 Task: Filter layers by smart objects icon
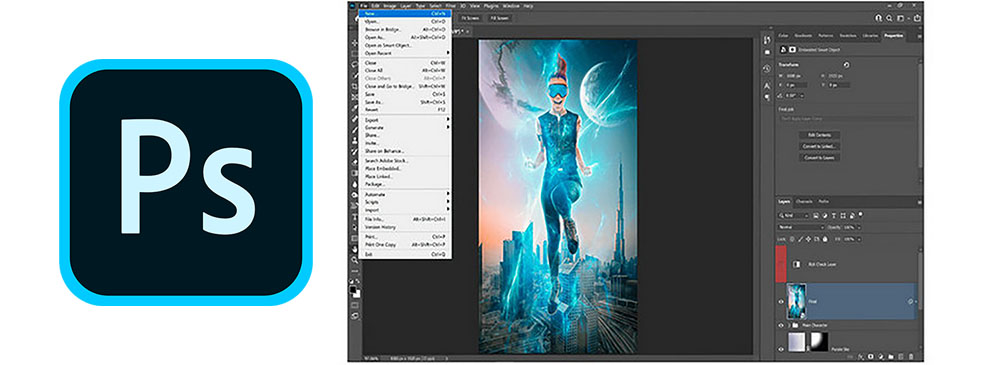[852, 216]
